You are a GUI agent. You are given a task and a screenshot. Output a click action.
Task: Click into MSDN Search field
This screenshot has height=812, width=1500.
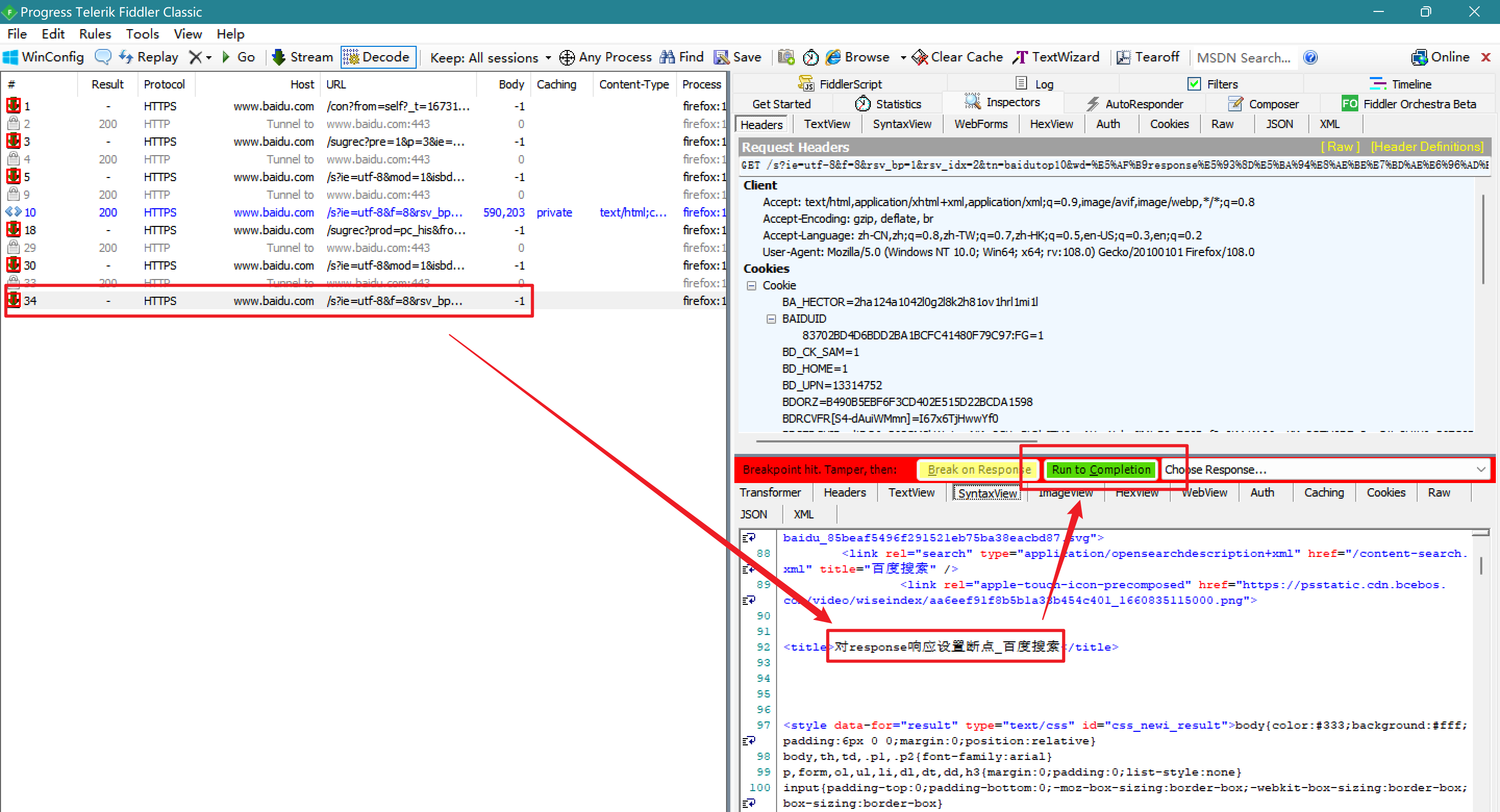click(1244, 58)
